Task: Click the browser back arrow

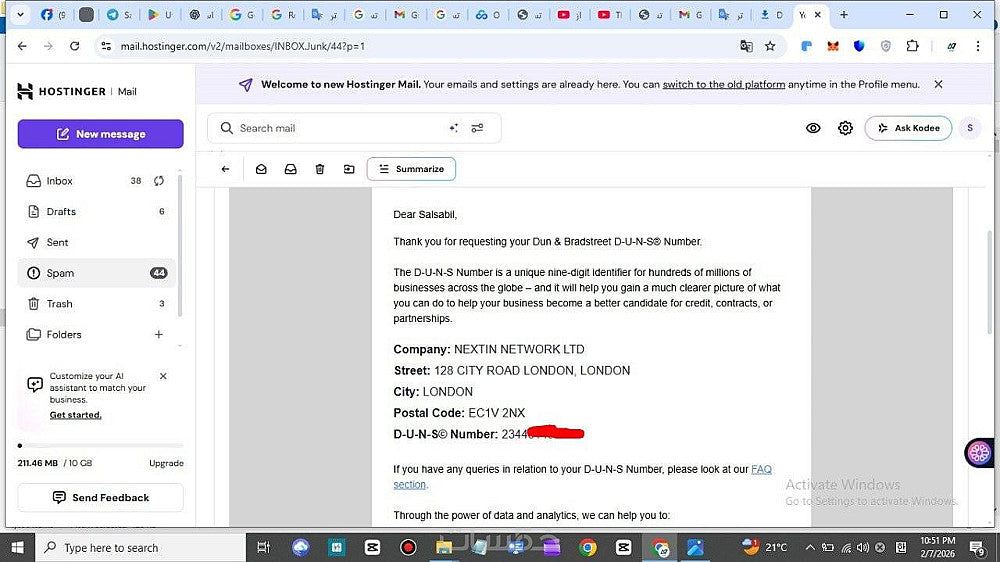Action: (22, 46)
